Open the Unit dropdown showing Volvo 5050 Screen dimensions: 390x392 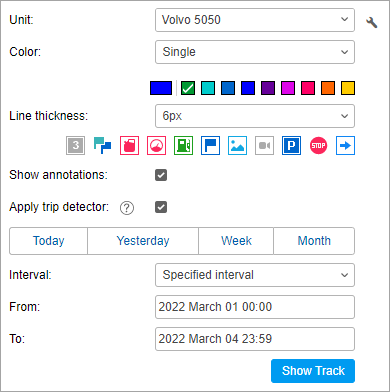click(255, 20)
